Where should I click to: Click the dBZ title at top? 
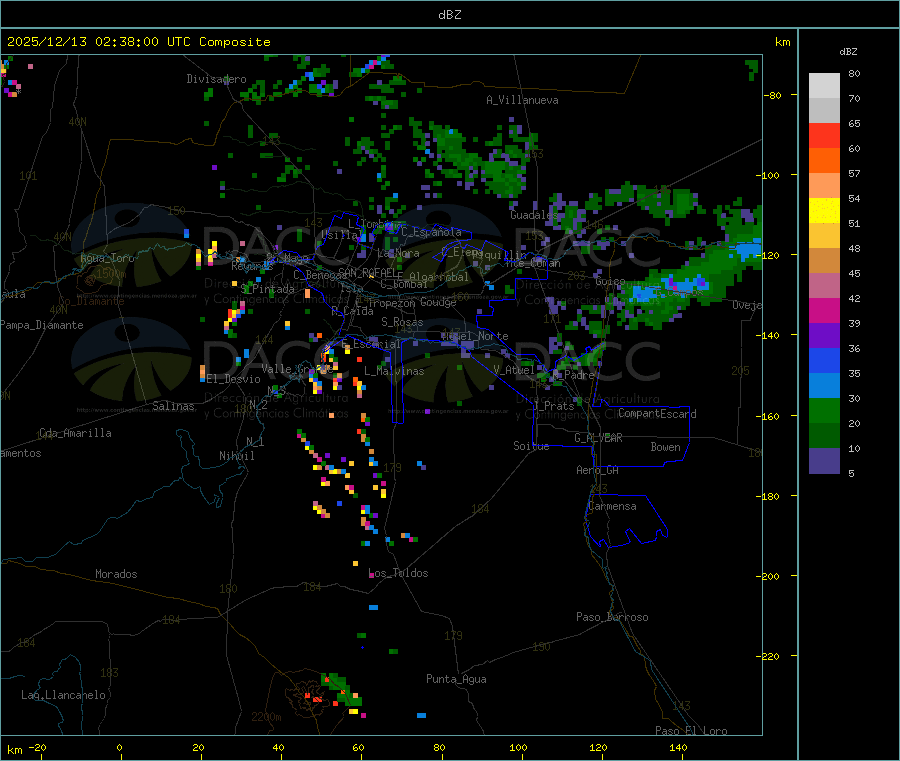[x=449, y=15]
